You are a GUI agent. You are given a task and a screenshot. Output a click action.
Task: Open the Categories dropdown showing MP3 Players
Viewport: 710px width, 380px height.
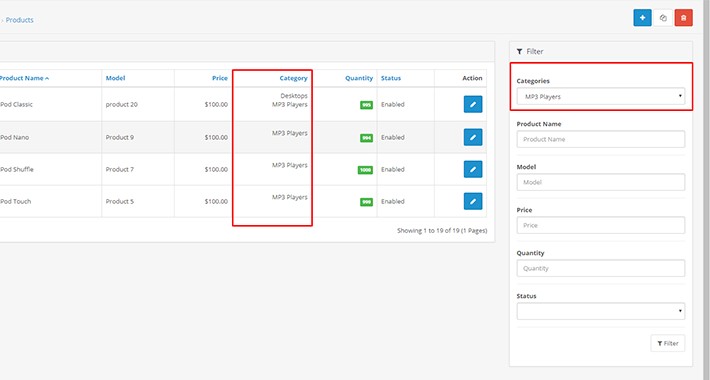tap(600, 96)
